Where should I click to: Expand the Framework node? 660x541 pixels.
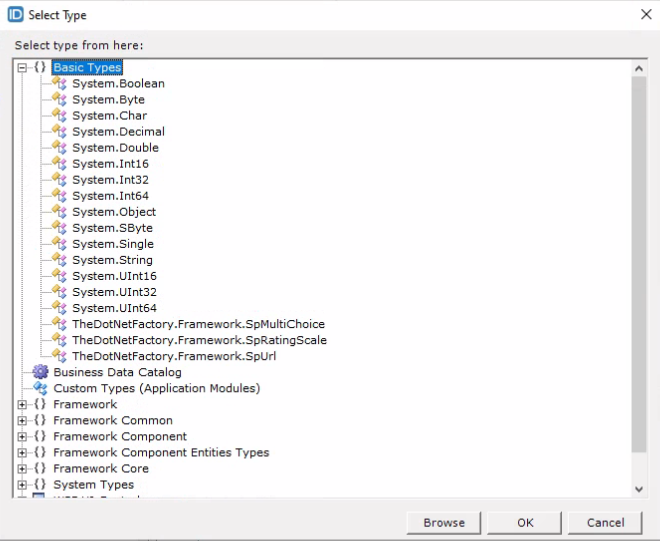pyautogui.click(x=22, y=405)
